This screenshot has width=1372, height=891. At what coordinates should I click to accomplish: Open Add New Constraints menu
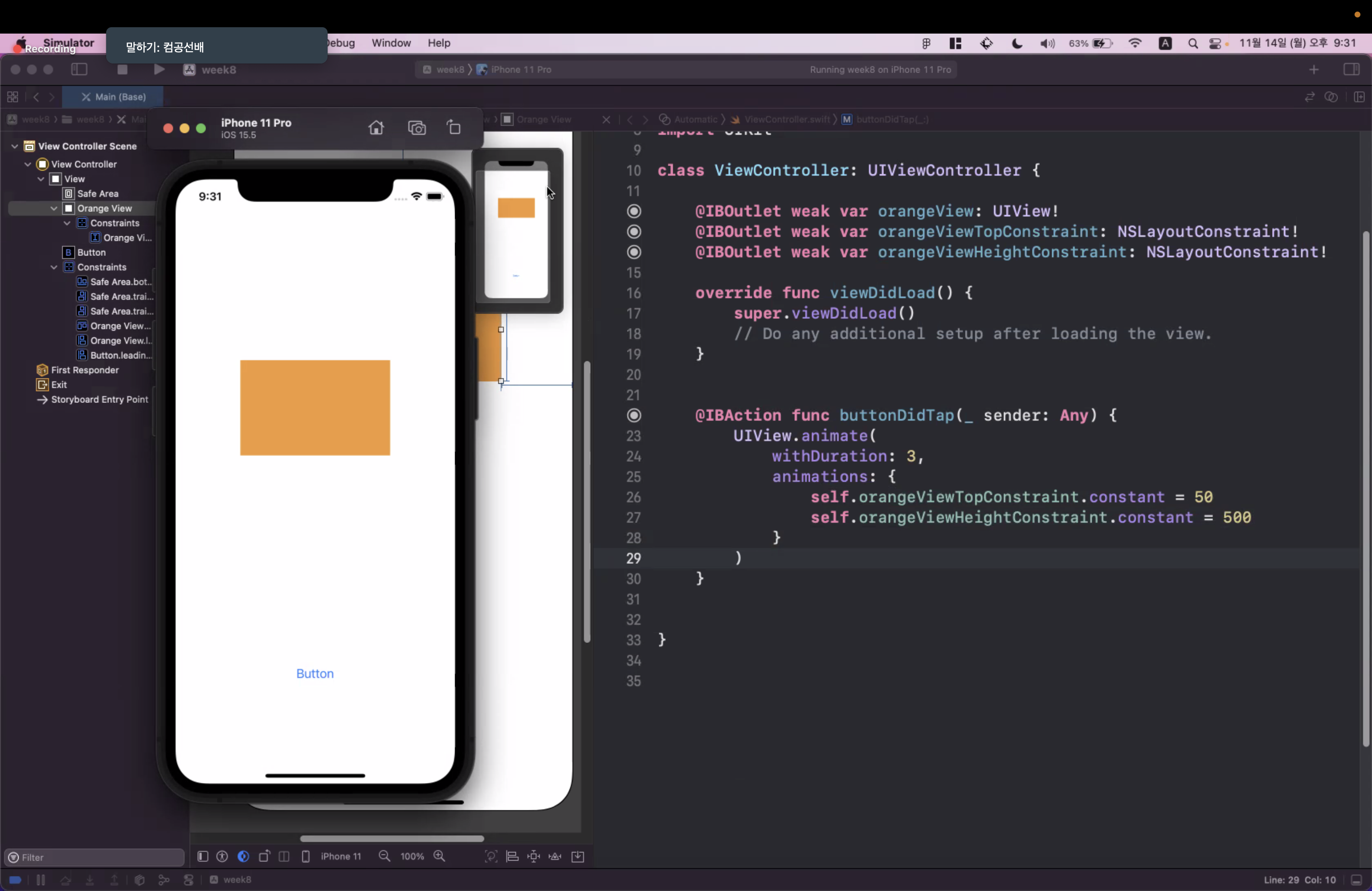coord(534,857)
